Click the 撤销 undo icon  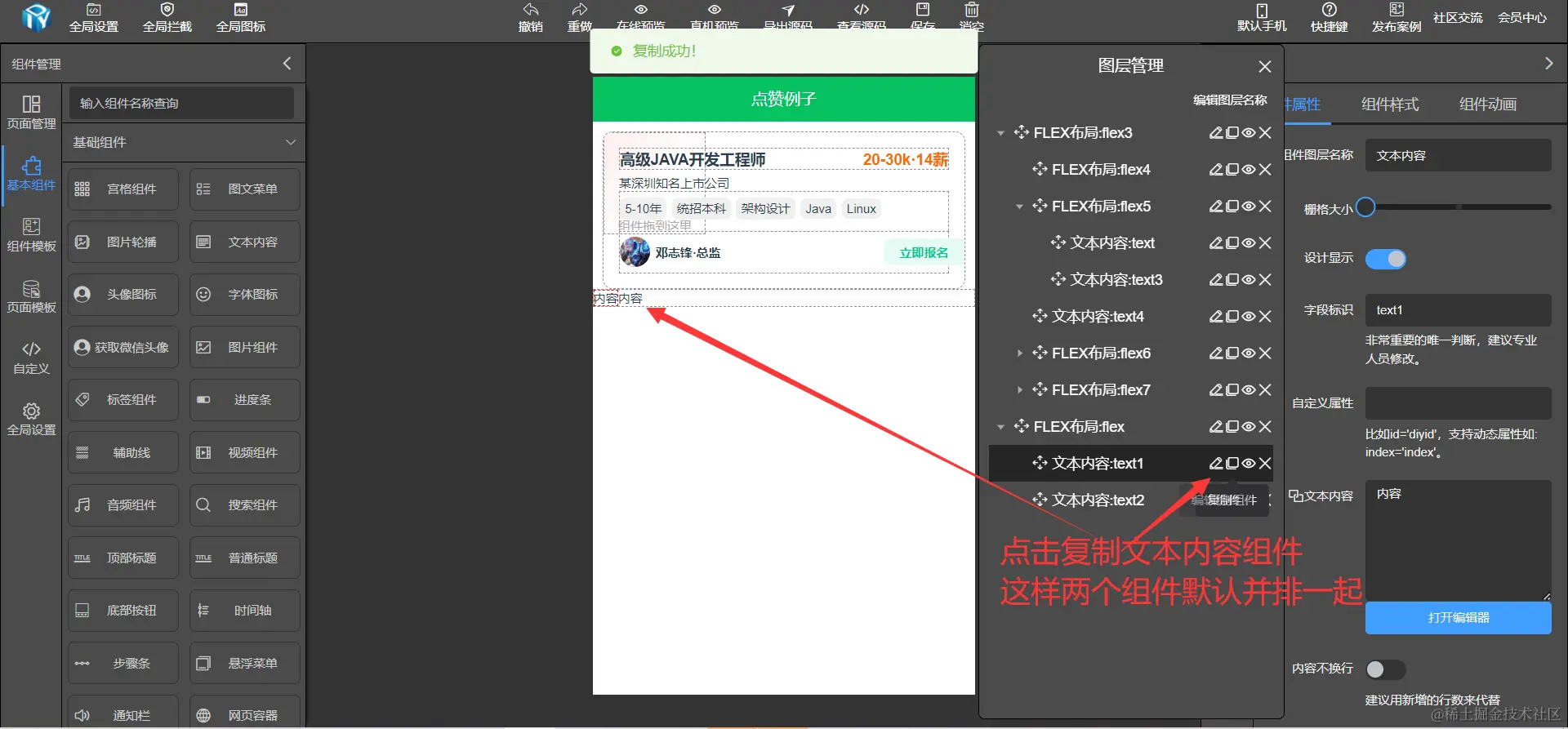[x=531, y=10]
